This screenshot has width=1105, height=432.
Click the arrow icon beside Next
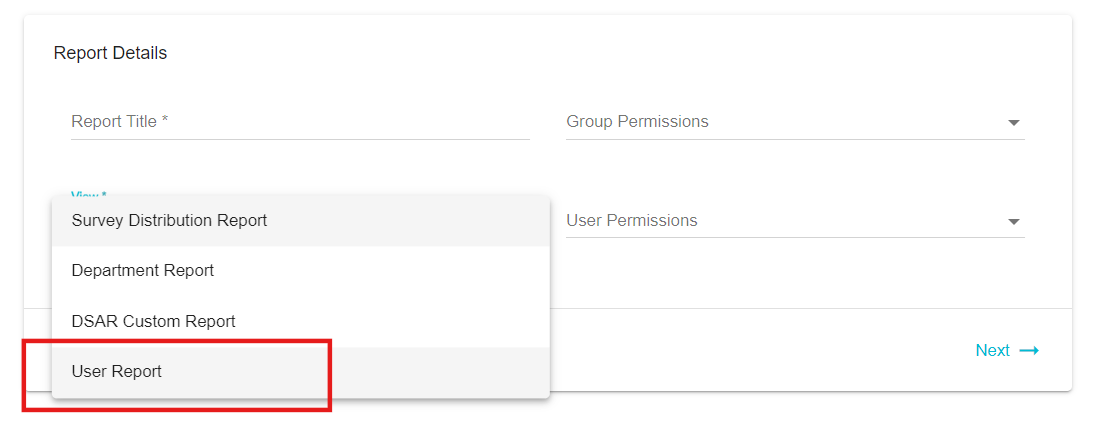pyautogui.click(x=1029, y=350)
